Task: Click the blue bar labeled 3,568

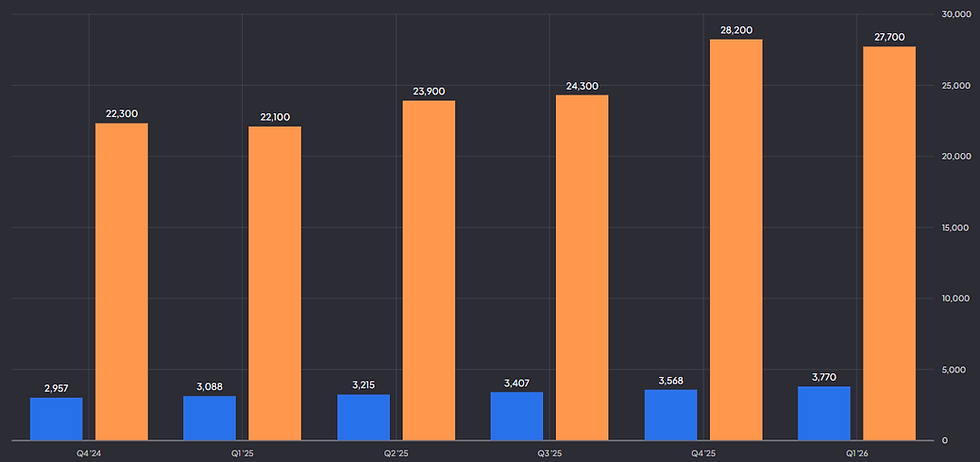Action: [671, 414]
